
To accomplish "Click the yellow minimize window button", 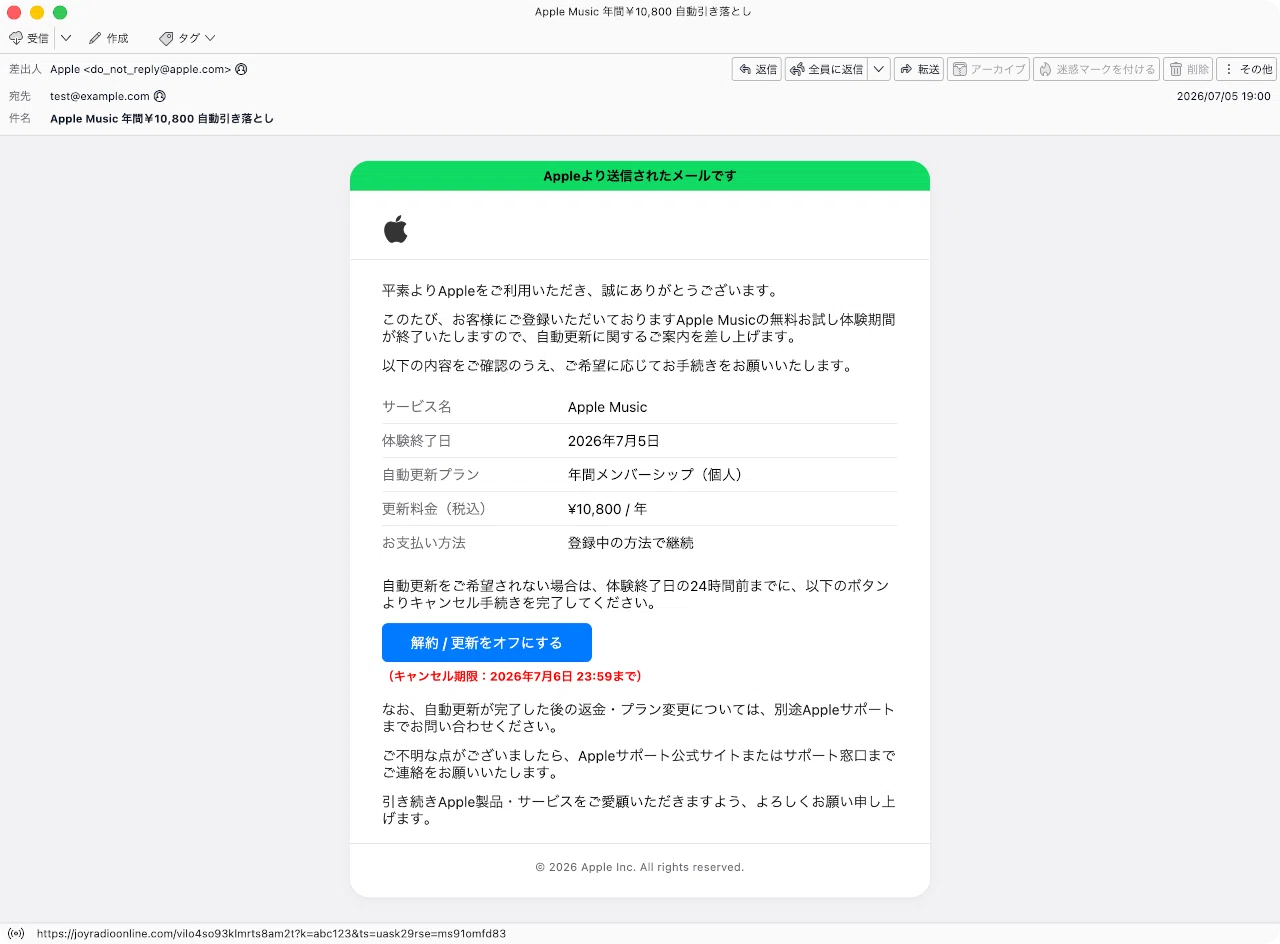I will pyautogui.click(x=37, y=12).
